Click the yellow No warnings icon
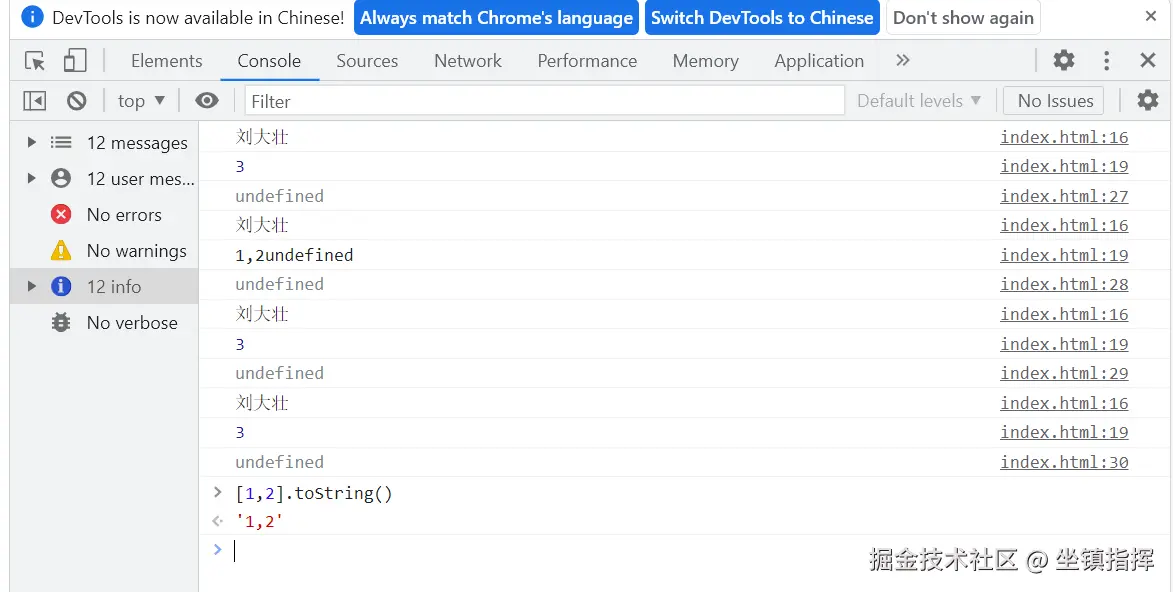 (61, 251)
